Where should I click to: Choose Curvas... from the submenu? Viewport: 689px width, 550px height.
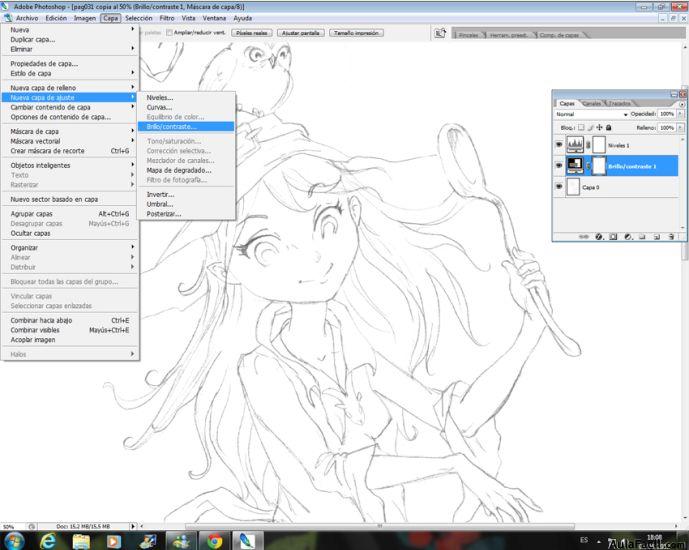click(186, 107)
